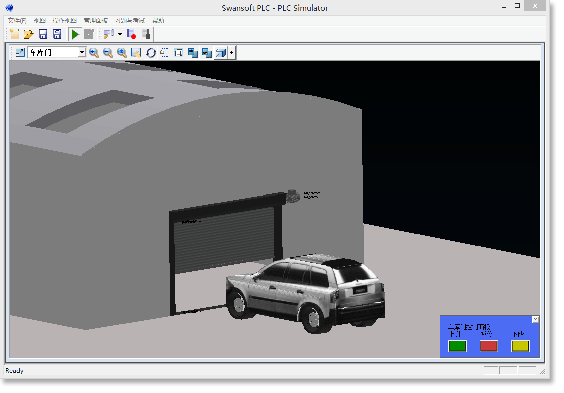
Task: Click the save-all double floppy icon
Action: (57, 35)
